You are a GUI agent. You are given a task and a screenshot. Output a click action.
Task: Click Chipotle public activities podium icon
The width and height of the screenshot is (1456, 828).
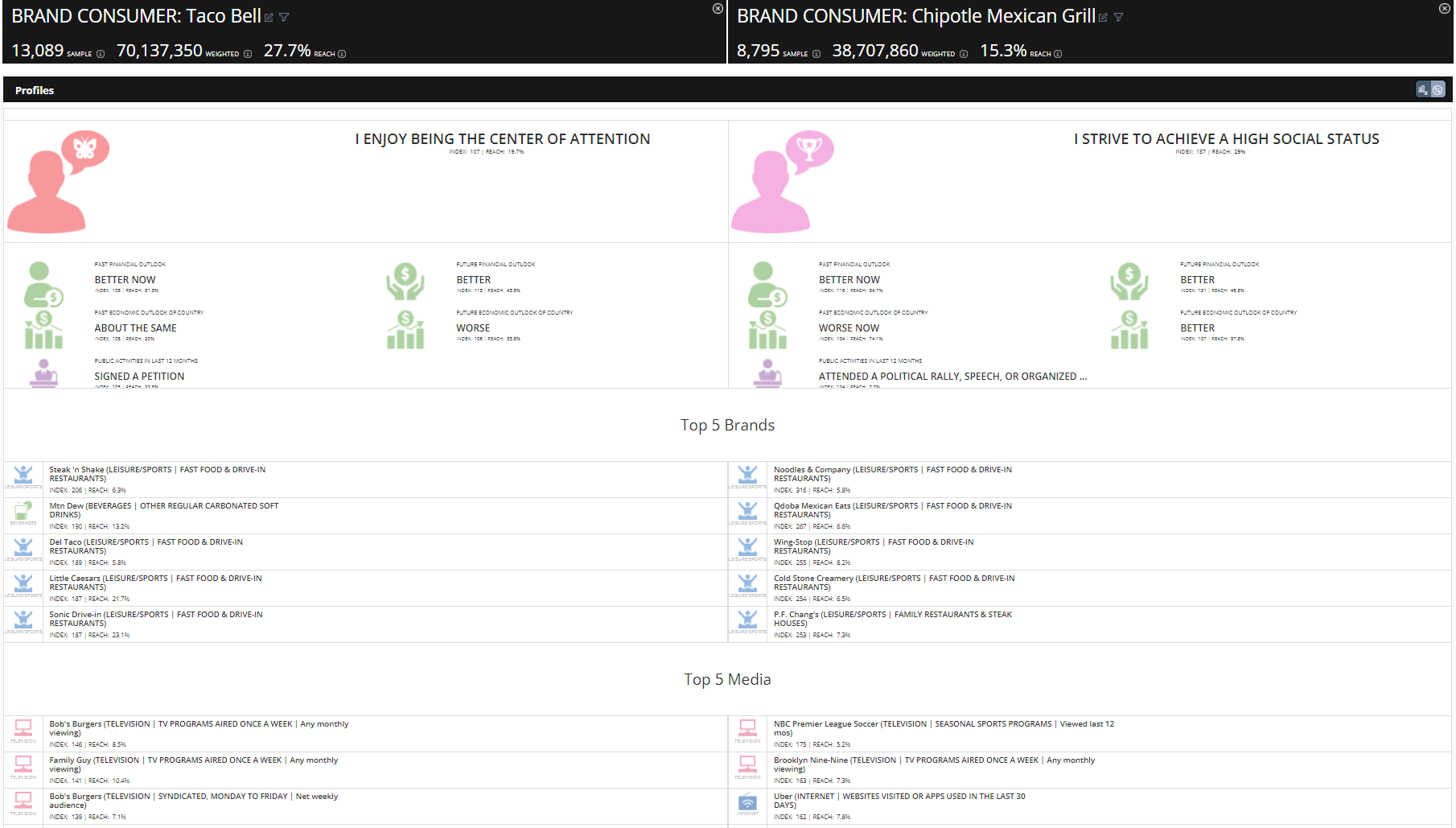point(768,373)
